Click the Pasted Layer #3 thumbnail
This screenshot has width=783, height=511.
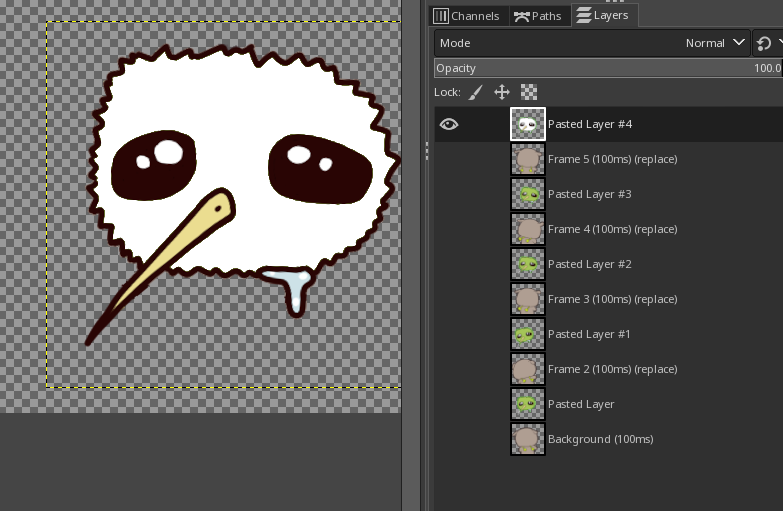528,194
